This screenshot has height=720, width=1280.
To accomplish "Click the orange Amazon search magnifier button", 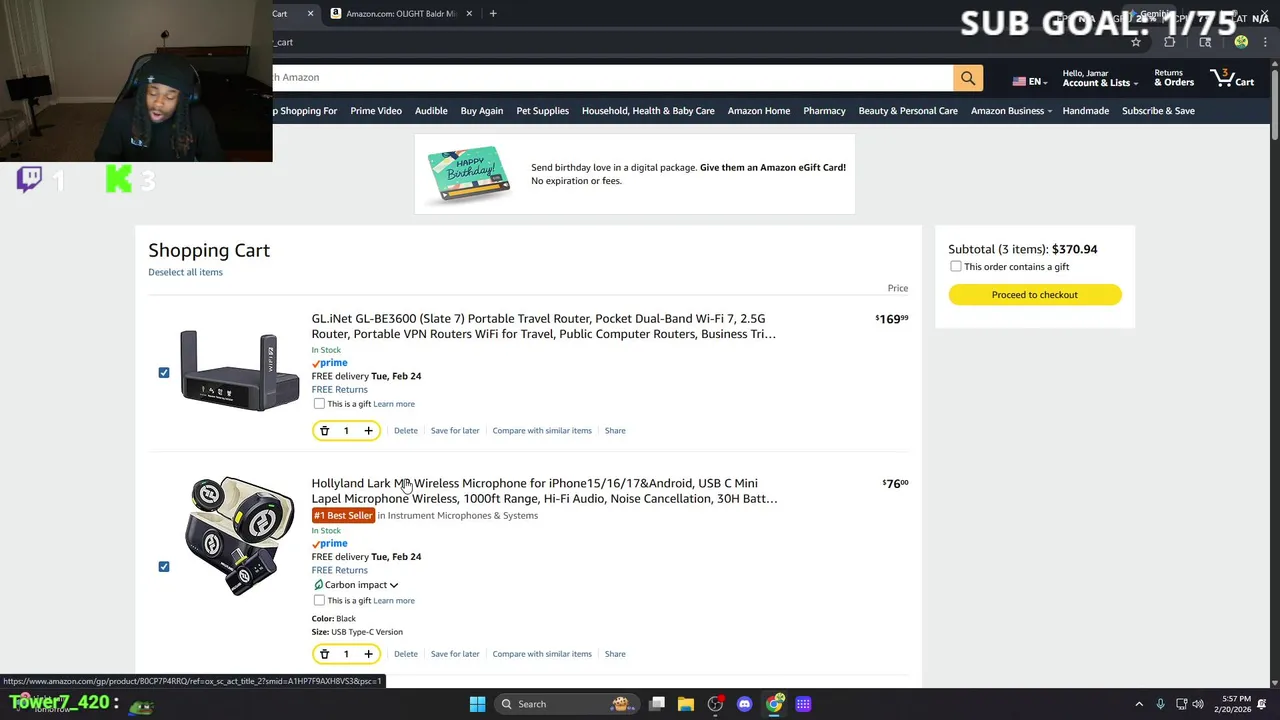I will tap(967, 78).
